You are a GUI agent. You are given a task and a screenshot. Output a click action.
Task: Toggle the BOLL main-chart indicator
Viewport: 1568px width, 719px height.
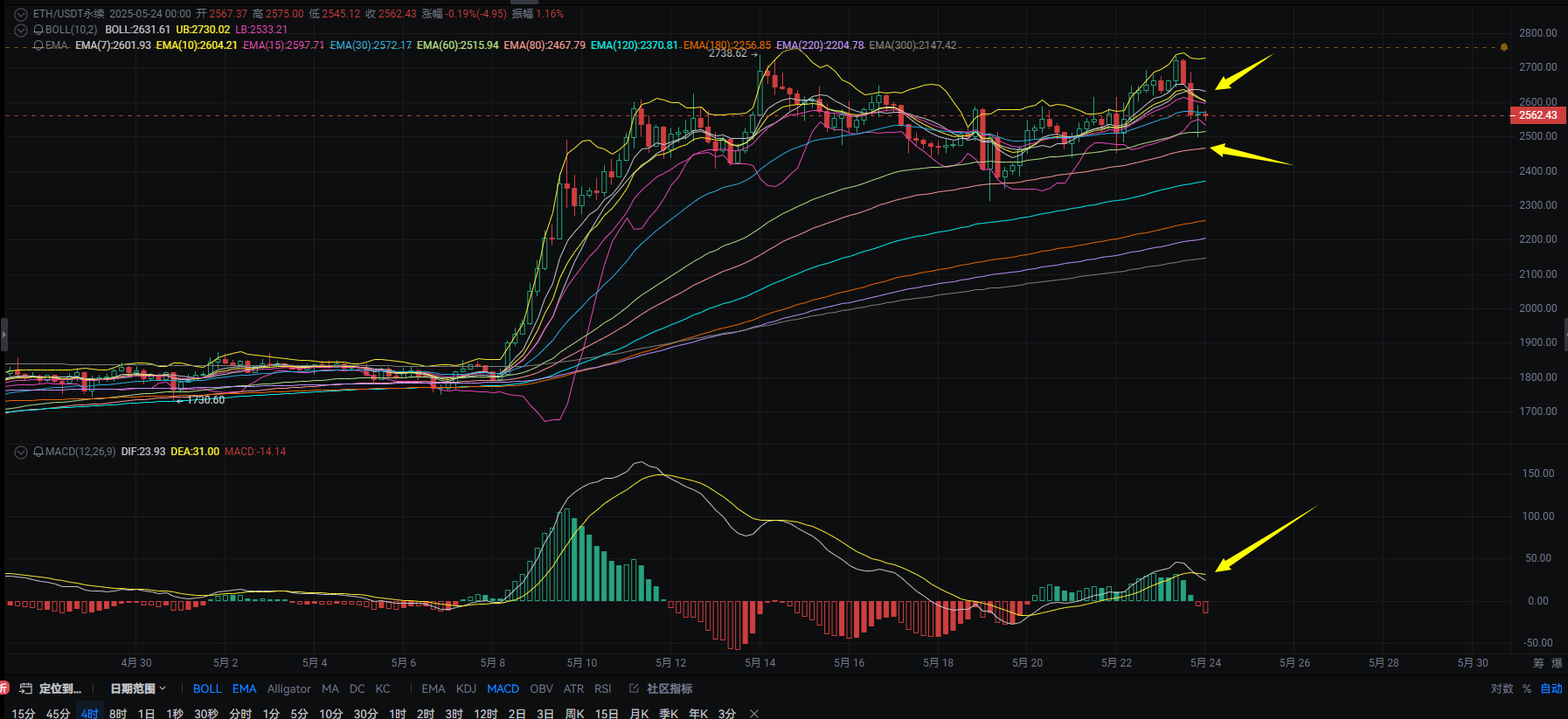coord(207,688)
